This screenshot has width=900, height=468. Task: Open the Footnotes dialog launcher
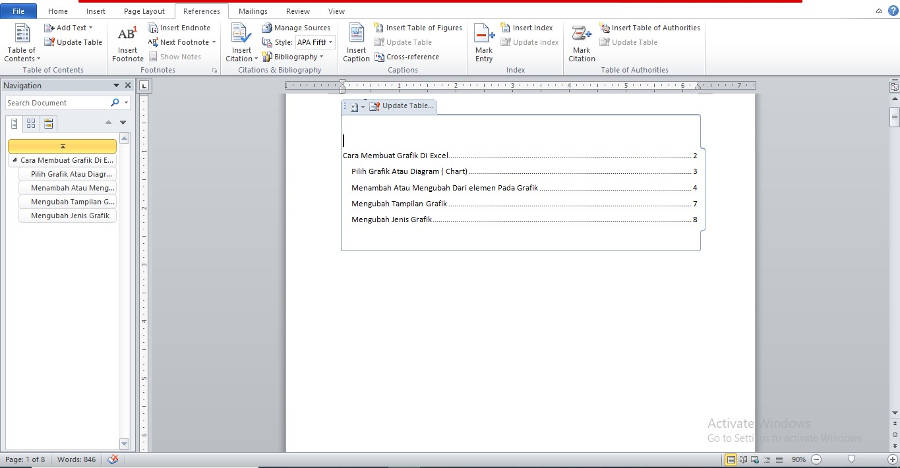[215, 70]
